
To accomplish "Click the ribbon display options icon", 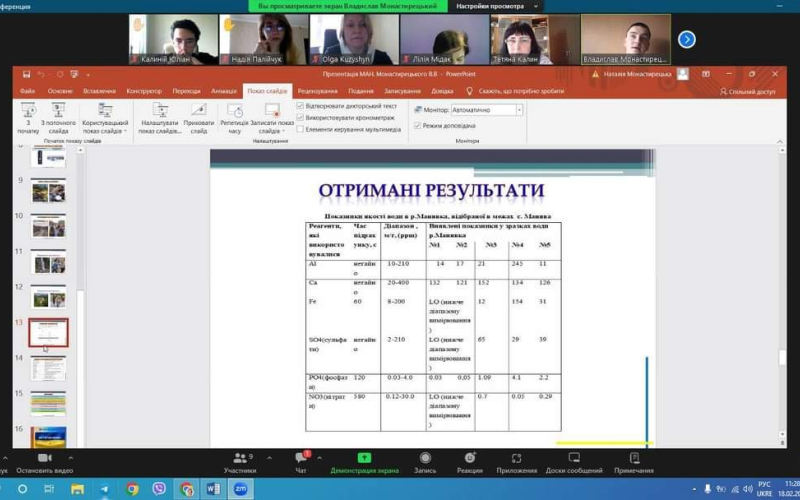I will 706,74.
